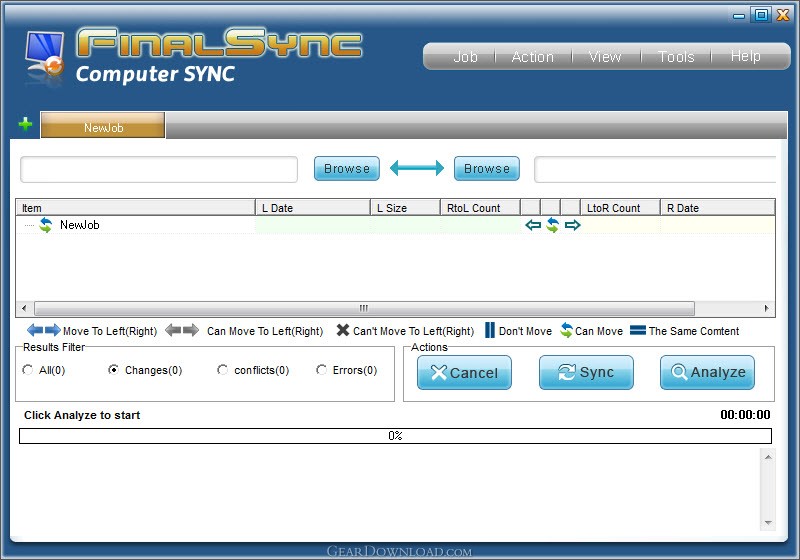Open the Action menu

(533, 56)
